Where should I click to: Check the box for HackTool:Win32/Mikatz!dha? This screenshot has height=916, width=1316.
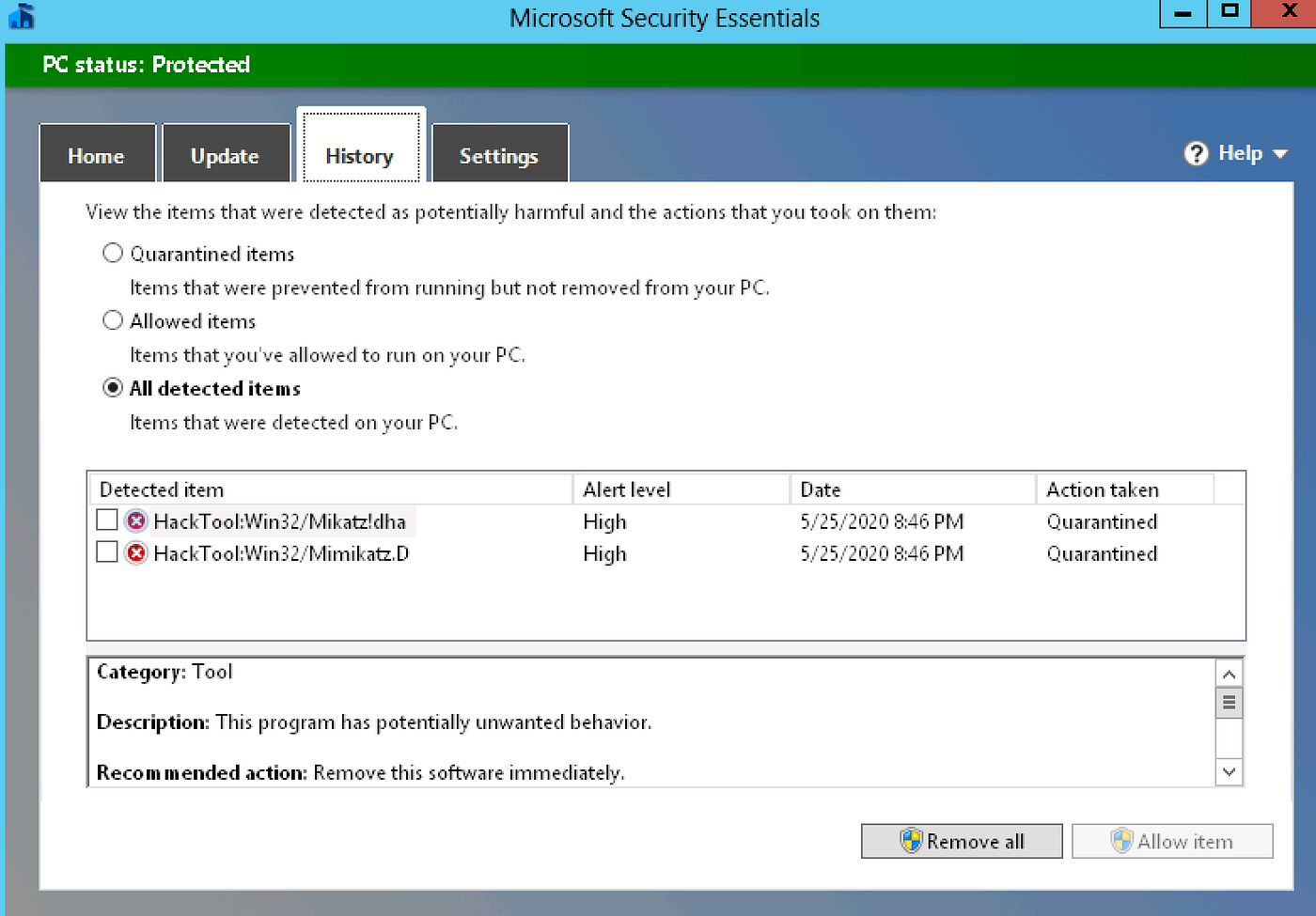(107, 520)
